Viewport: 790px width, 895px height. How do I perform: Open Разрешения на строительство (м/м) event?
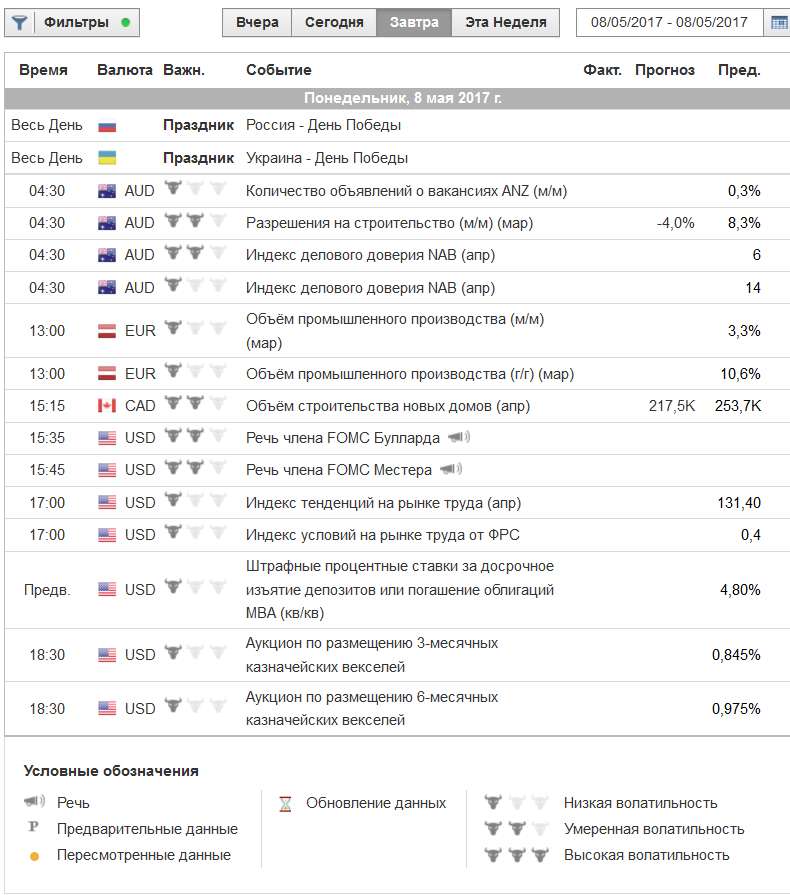click(x=389, y=223)
